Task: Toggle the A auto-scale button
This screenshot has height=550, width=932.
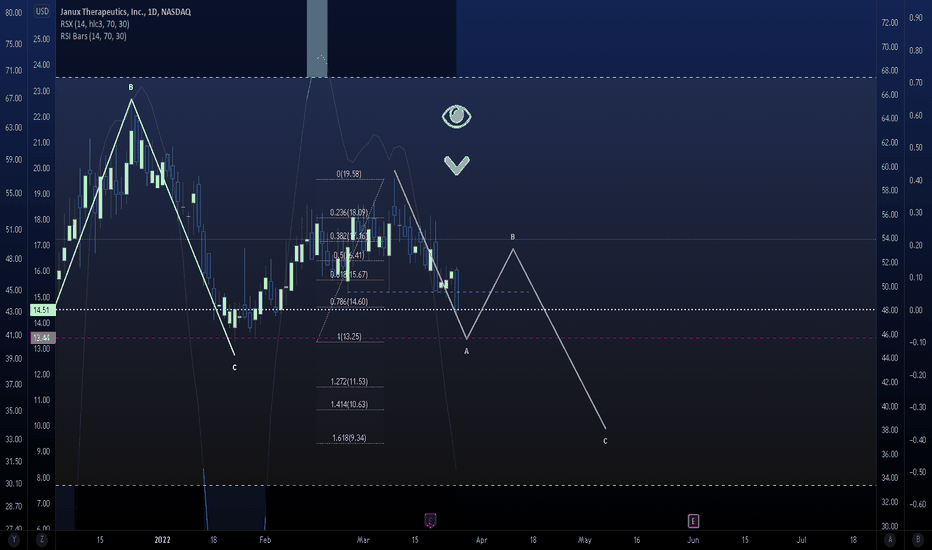Action: [889, 540]
